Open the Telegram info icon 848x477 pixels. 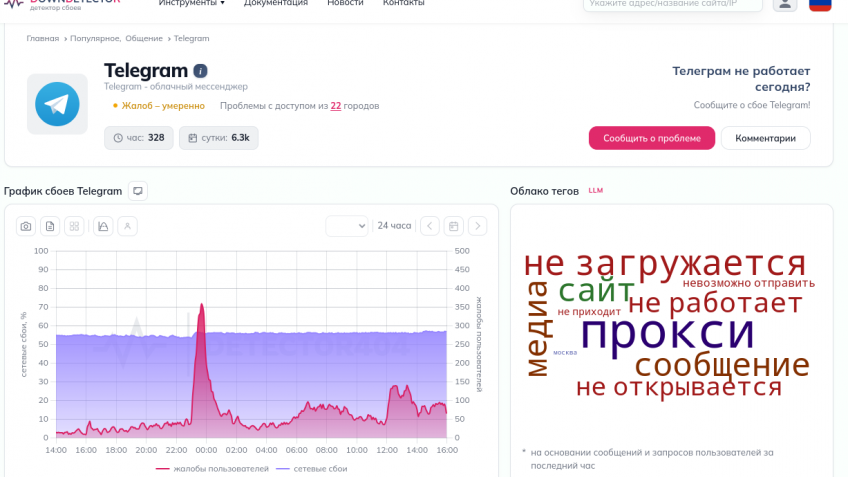200,71
